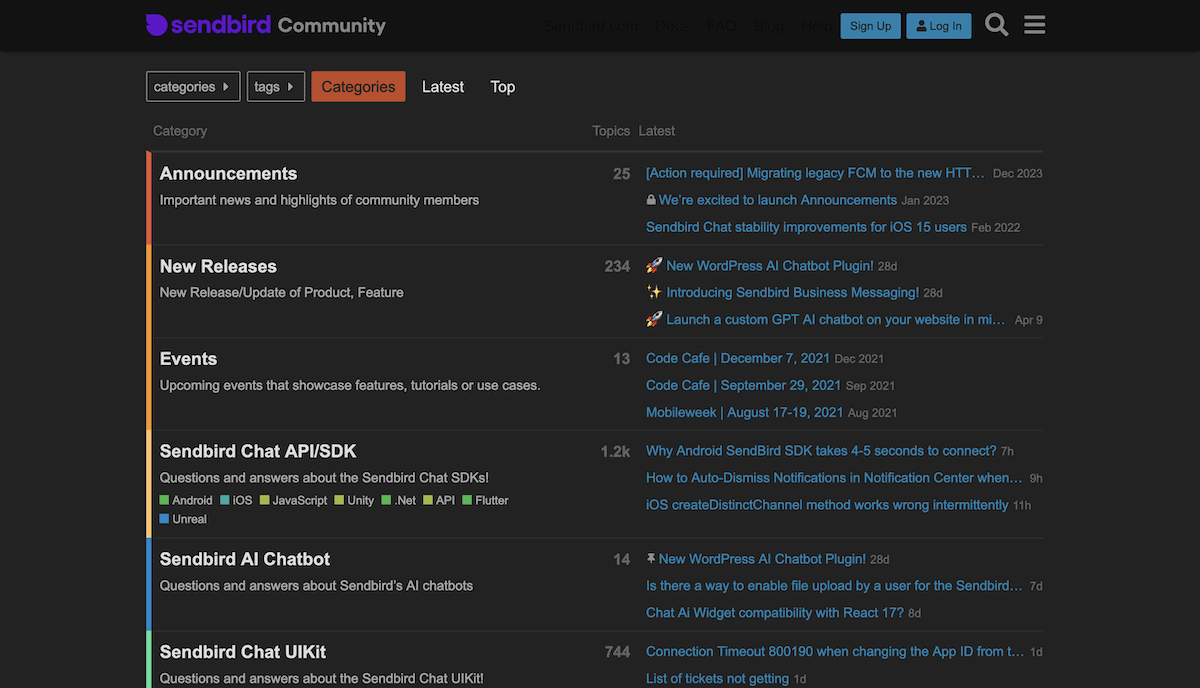Click the Chat UIKit topic count 744
The image size is (1200, 688).
tap(617, 652)
